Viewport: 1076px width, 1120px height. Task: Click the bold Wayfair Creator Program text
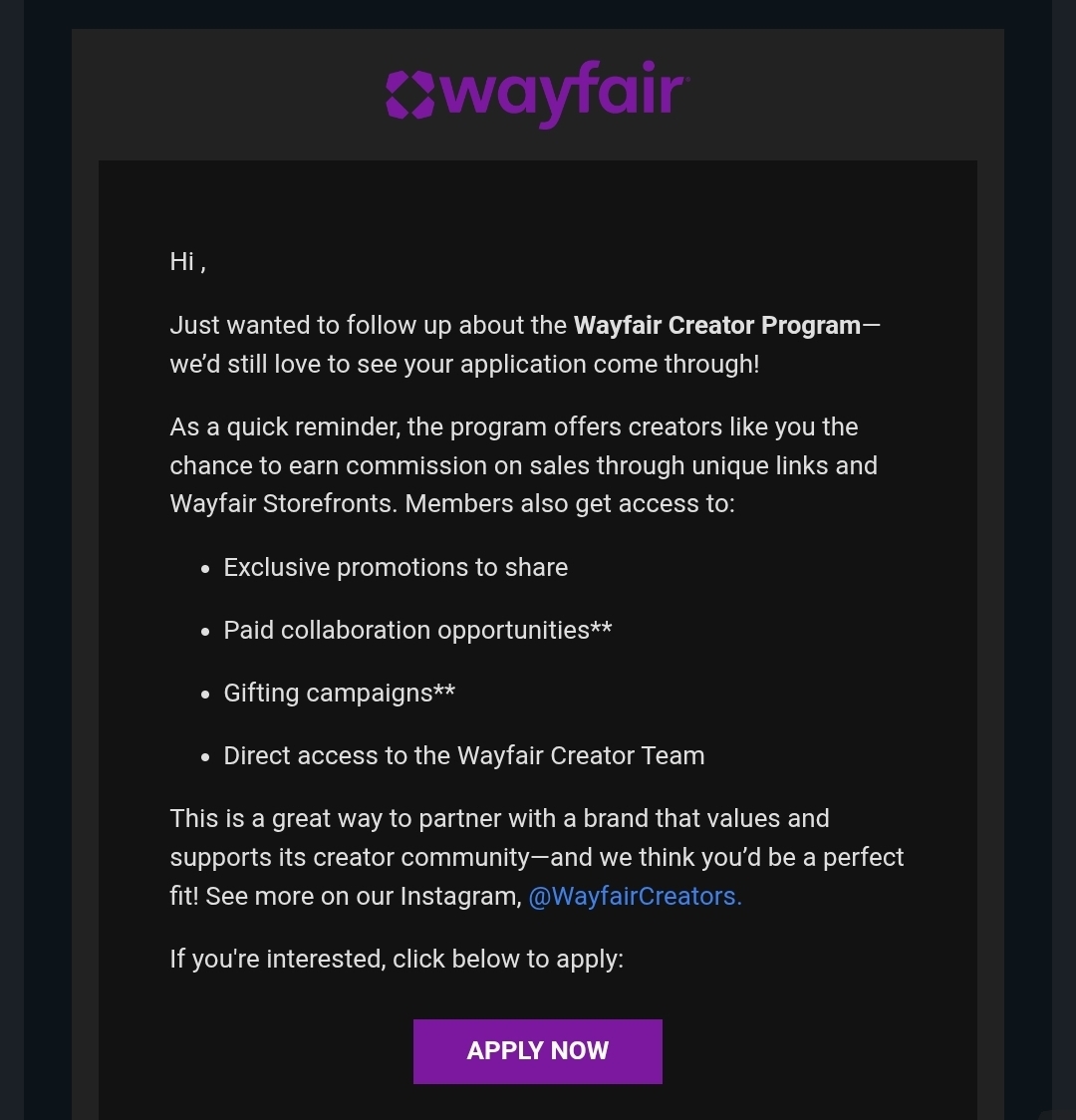pyautogui.click(x=717, y=326)
